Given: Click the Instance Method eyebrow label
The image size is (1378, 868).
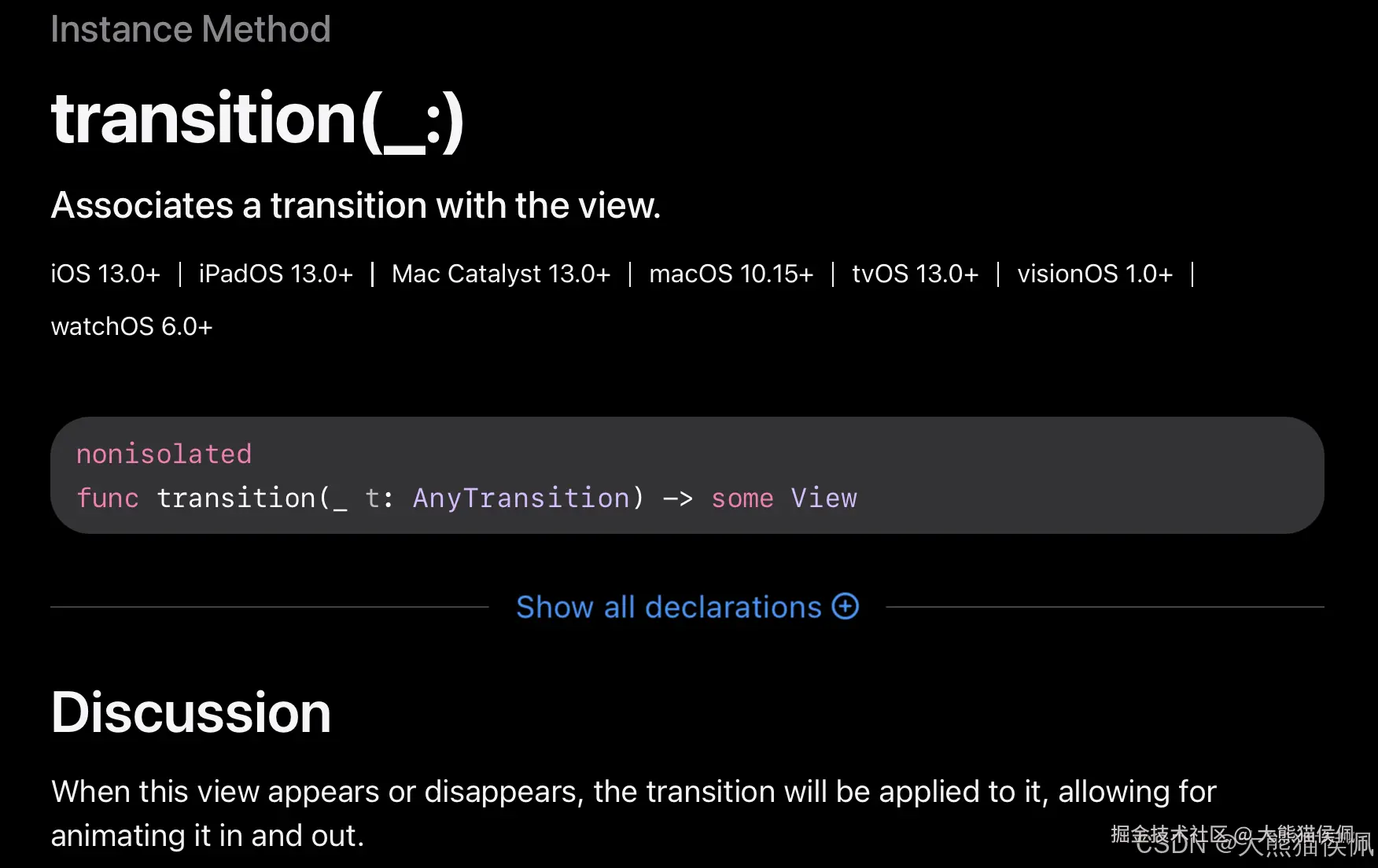Looking at the screenshot, I should (190, 29).
